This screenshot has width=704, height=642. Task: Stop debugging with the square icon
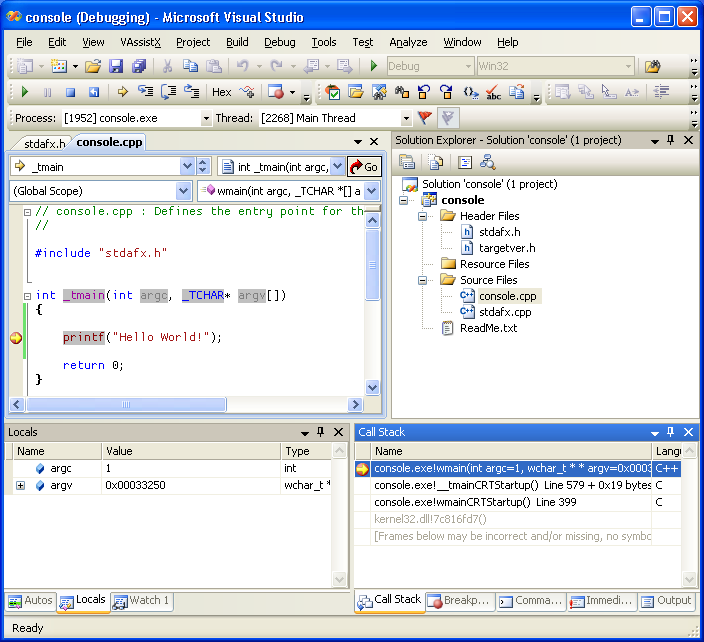point(70,92)
